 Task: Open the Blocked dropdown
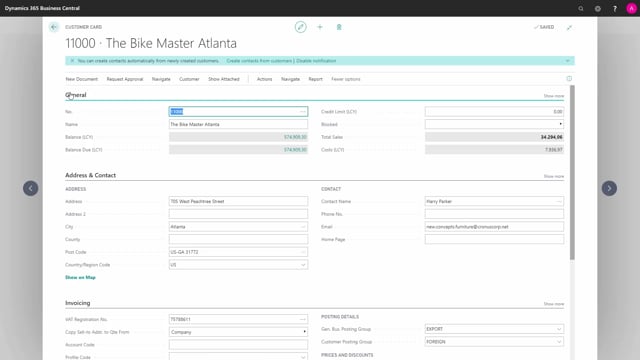[494, 124]
